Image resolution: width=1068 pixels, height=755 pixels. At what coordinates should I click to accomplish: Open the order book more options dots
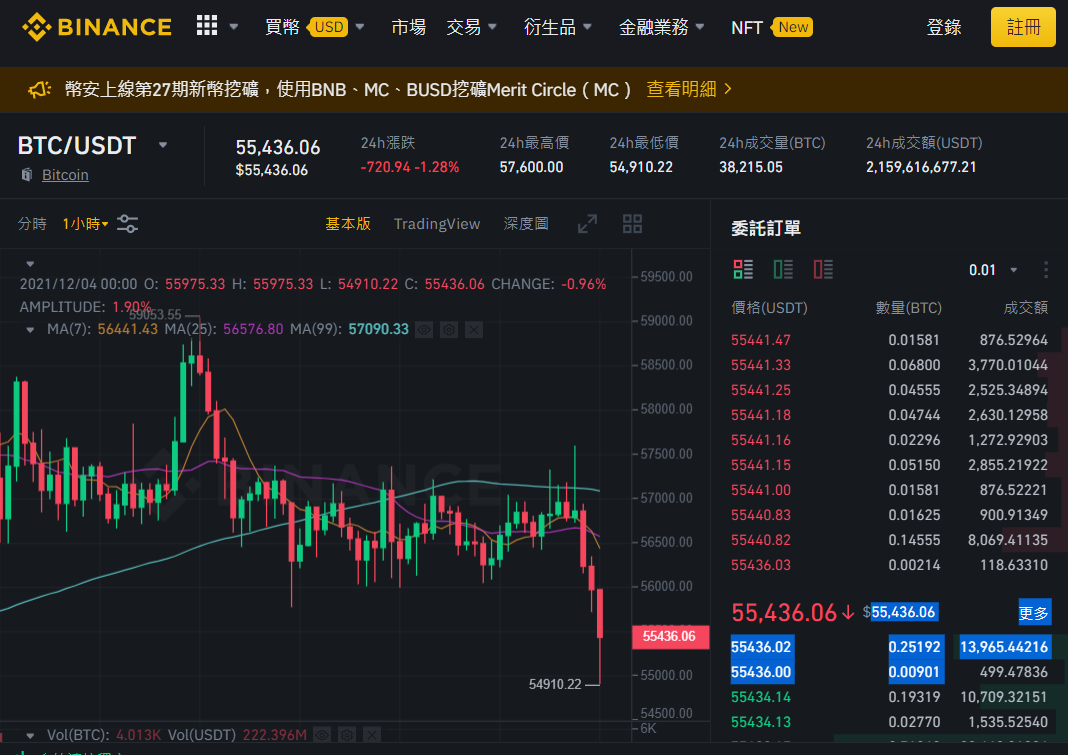point(1046,270)
